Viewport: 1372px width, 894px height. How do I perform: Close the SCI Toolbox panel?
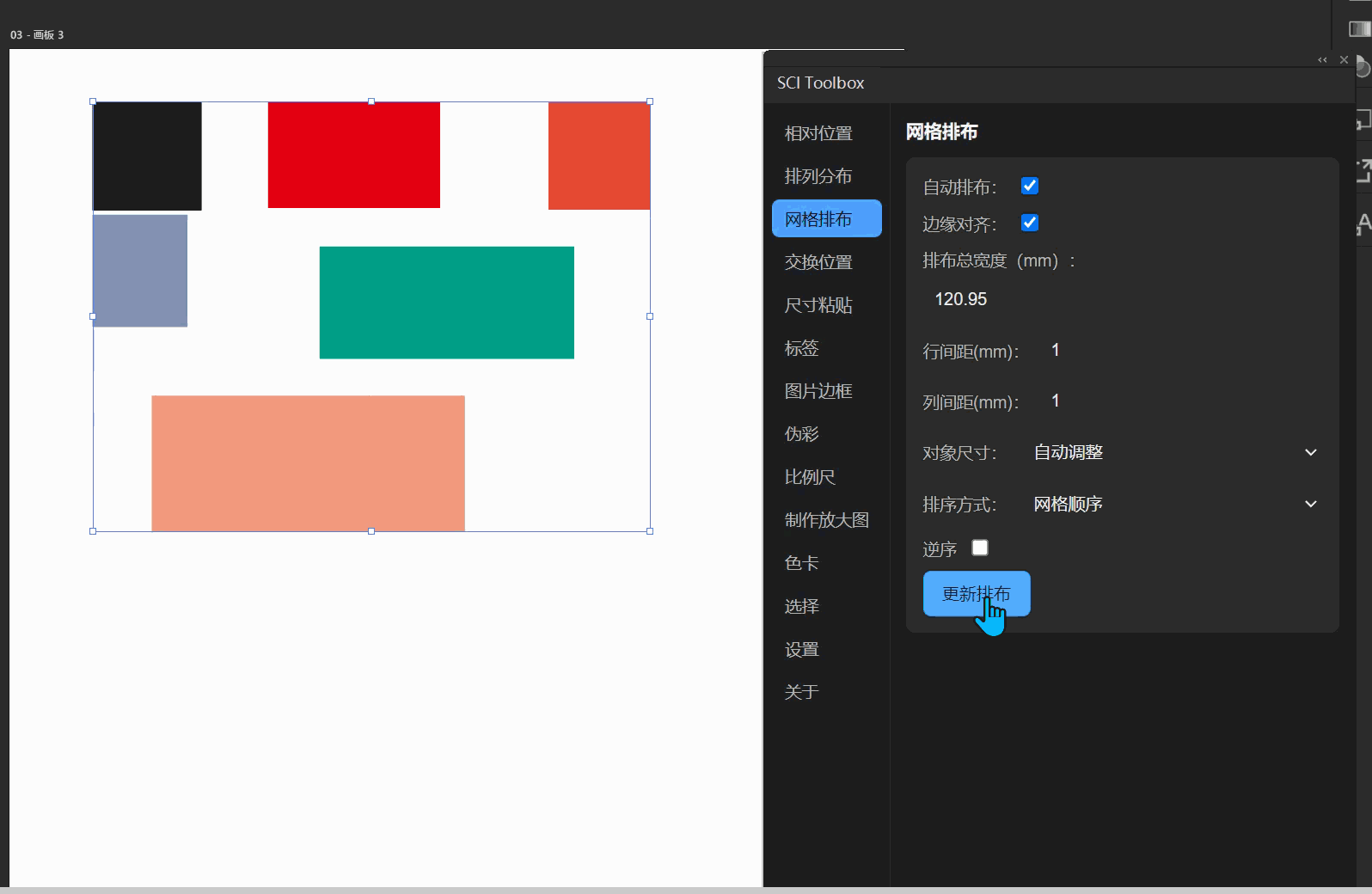[1344, 60]
